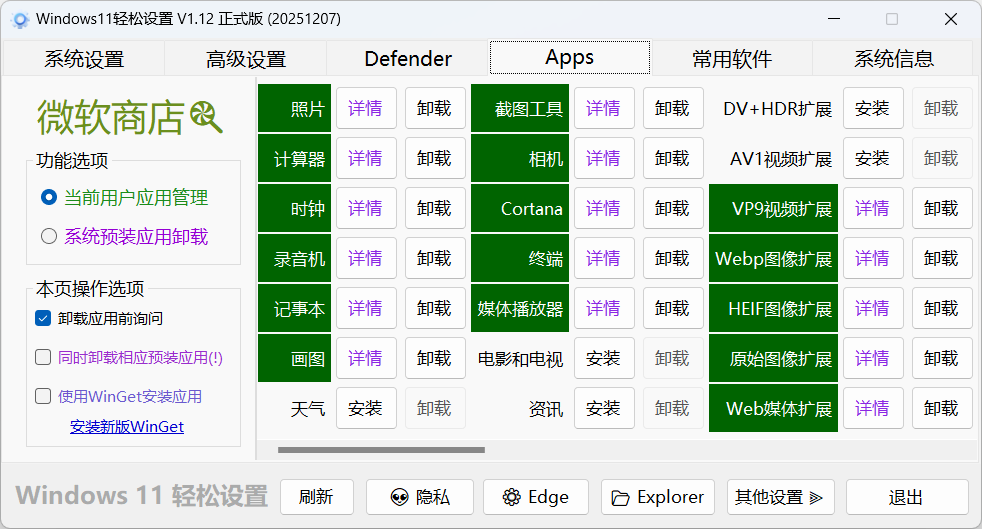Expand 其他设置 with arrow icon
982x529 pixels.
click(780, 497)
